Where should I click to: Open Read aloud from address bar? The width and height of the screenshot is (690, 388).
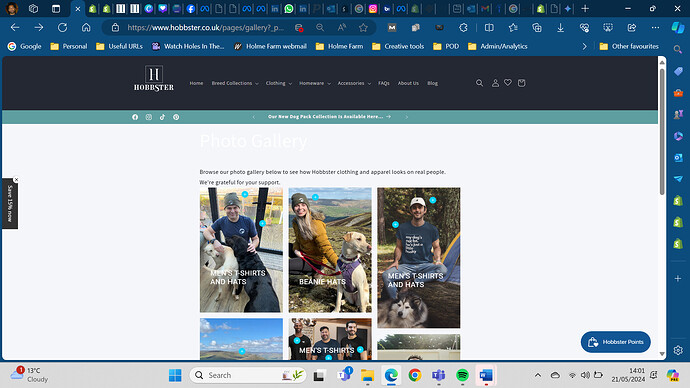[x=341, y=27]
